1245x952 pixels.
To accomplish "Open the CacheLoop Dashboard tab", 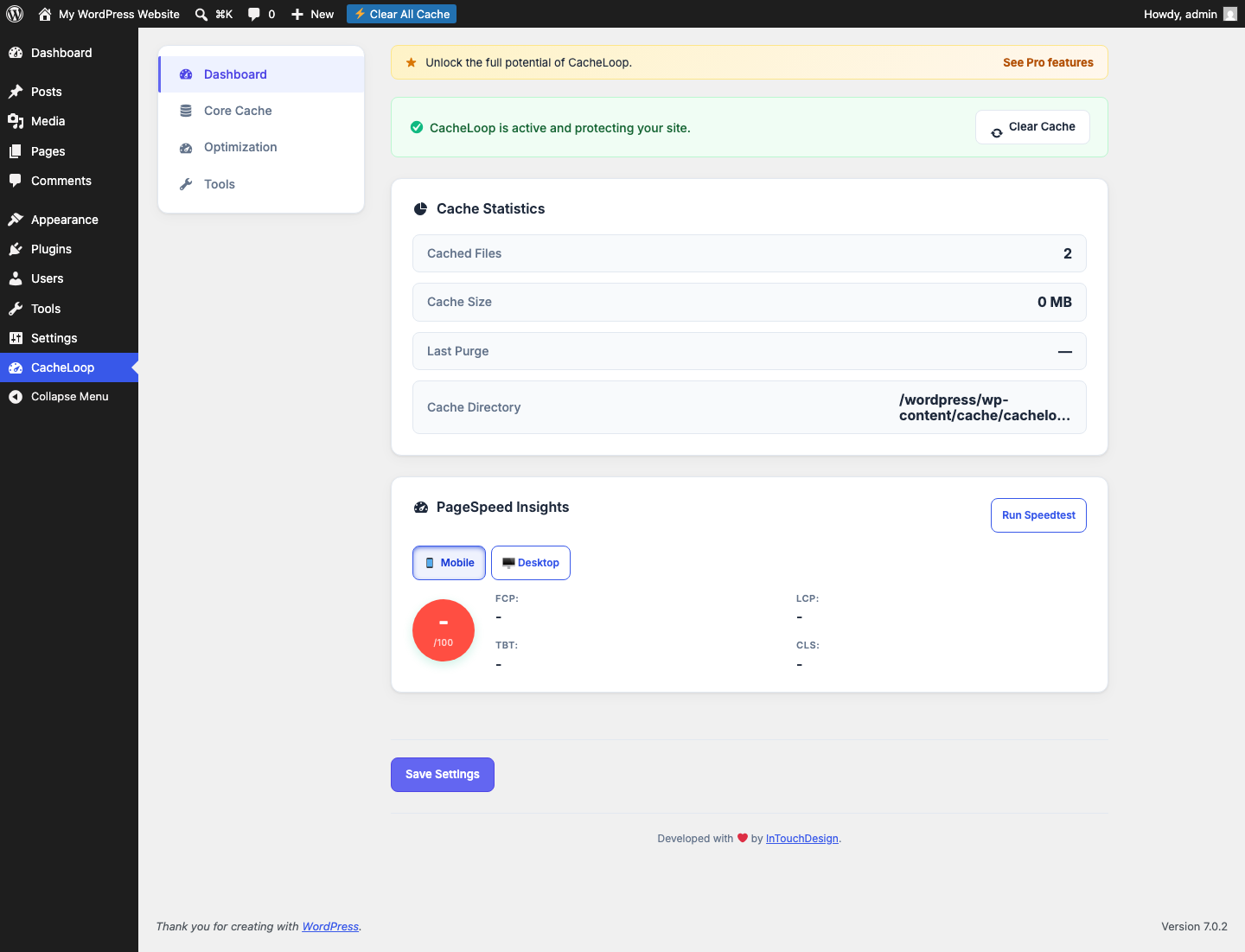I will [261, 74].
